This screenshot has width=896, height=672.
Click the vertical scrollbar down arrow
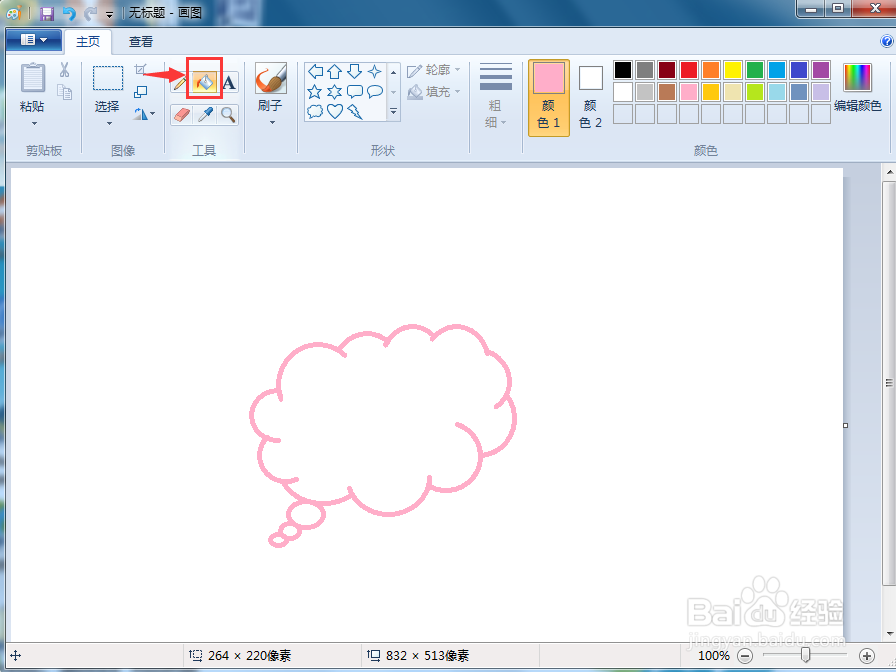click(x=889, y=634)
